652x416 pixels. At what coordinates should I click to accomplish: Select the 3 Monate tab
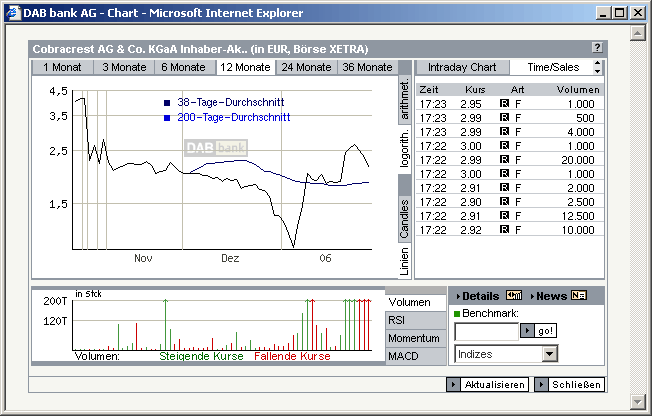(x=122, y=67)
